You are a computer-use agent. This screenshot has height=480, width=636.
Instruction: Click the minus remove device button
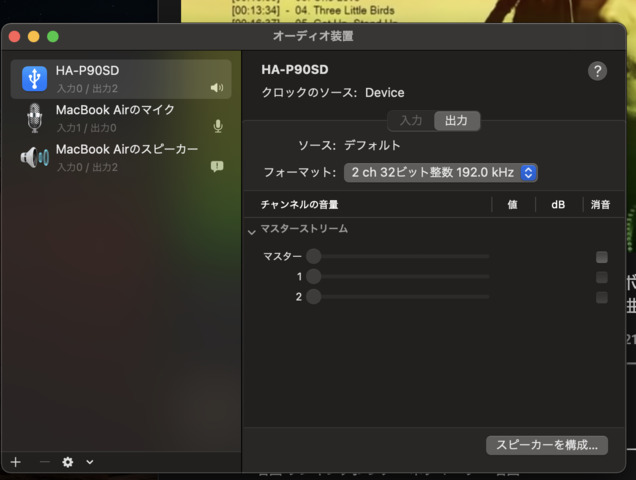tap(45, 462)
